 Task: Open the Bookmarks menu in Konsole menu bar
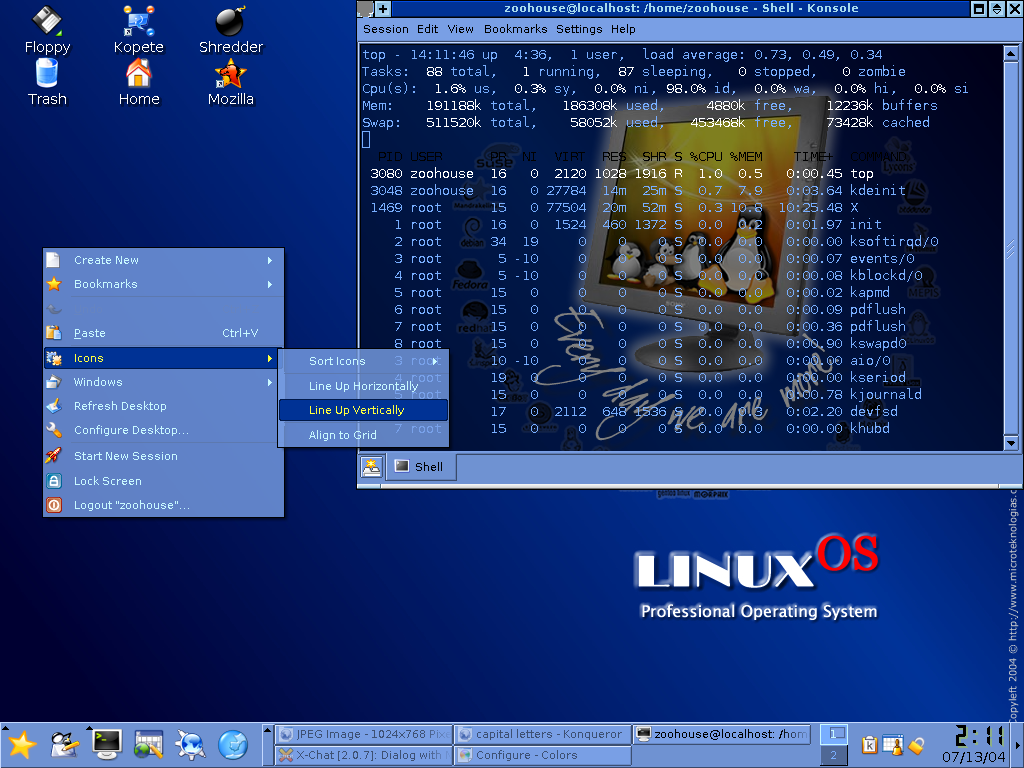click(x=515, y=29)
